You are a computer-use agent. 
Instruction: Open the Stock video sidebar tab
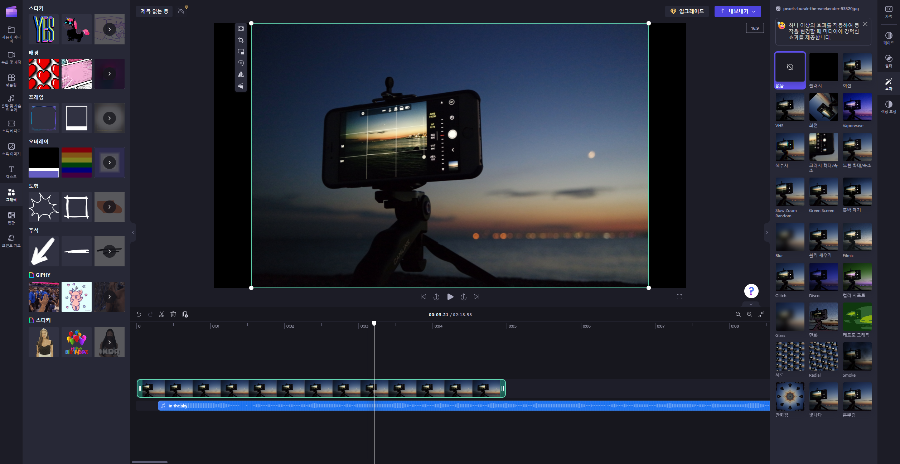click(x=11, y=126)
